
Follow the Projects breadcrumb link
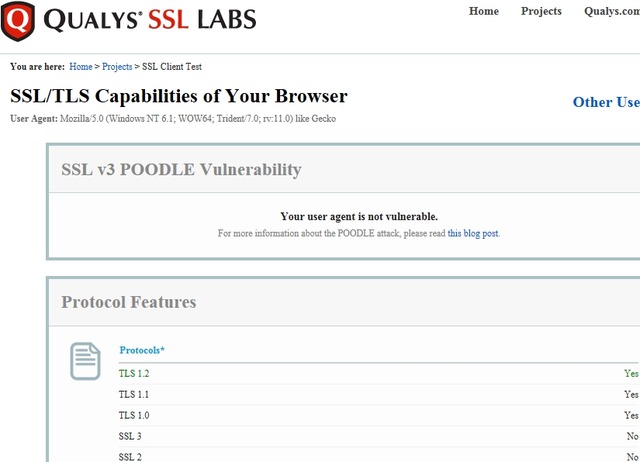(117, 67)
